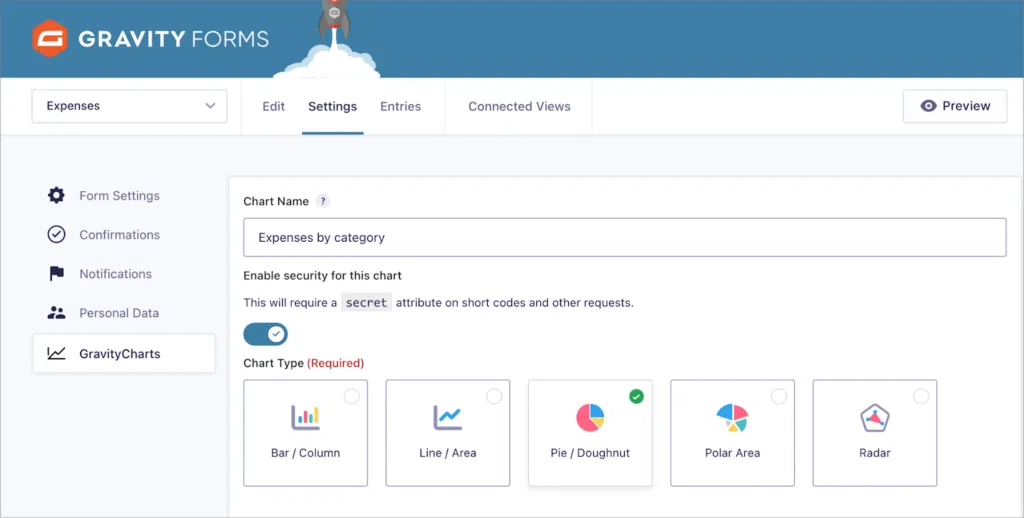Click the Preview button
The height and width of the screenshot is (518, 1024).
tap(955, 106)
